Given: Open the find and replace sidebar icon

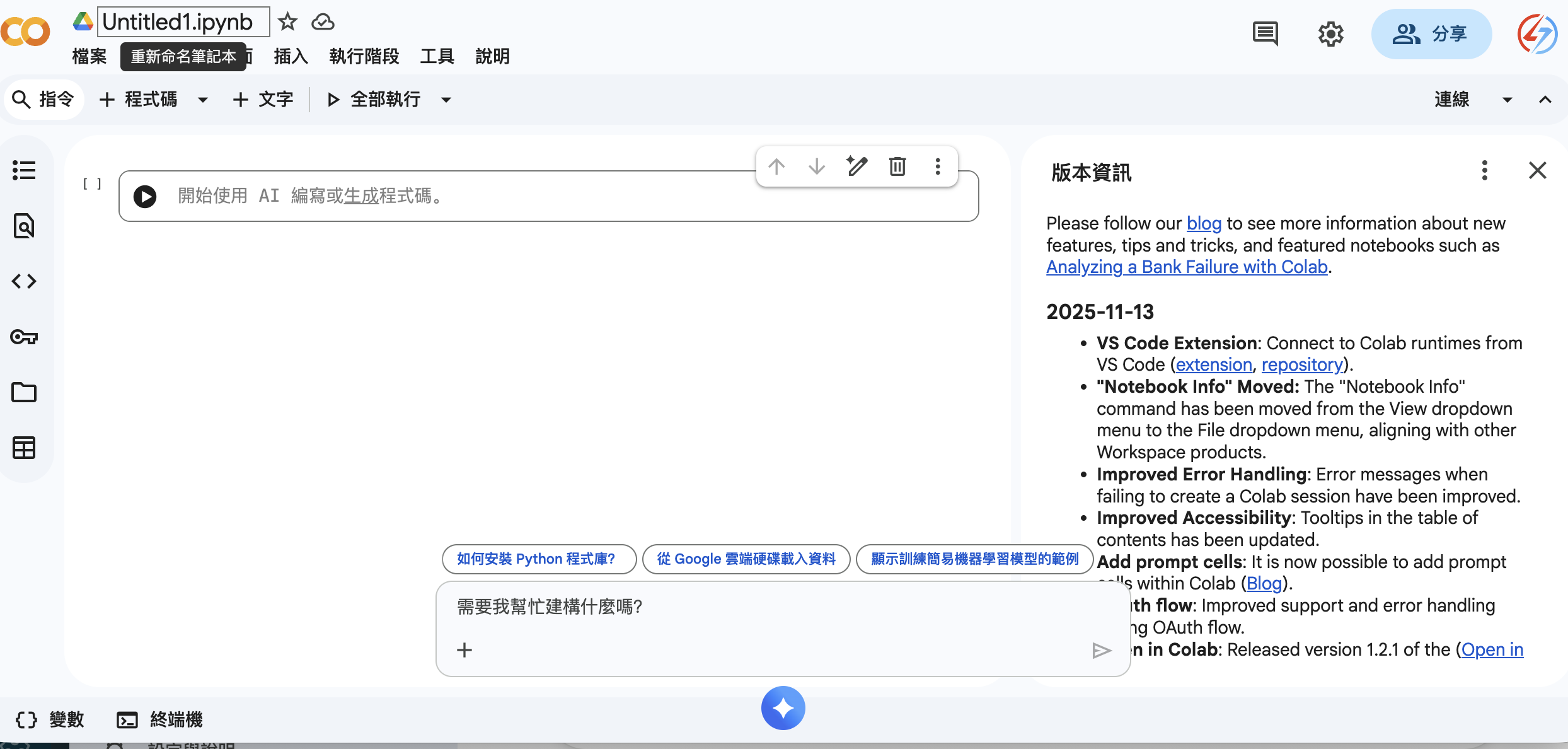Looking at the screenshot, I should coord(24,226).
